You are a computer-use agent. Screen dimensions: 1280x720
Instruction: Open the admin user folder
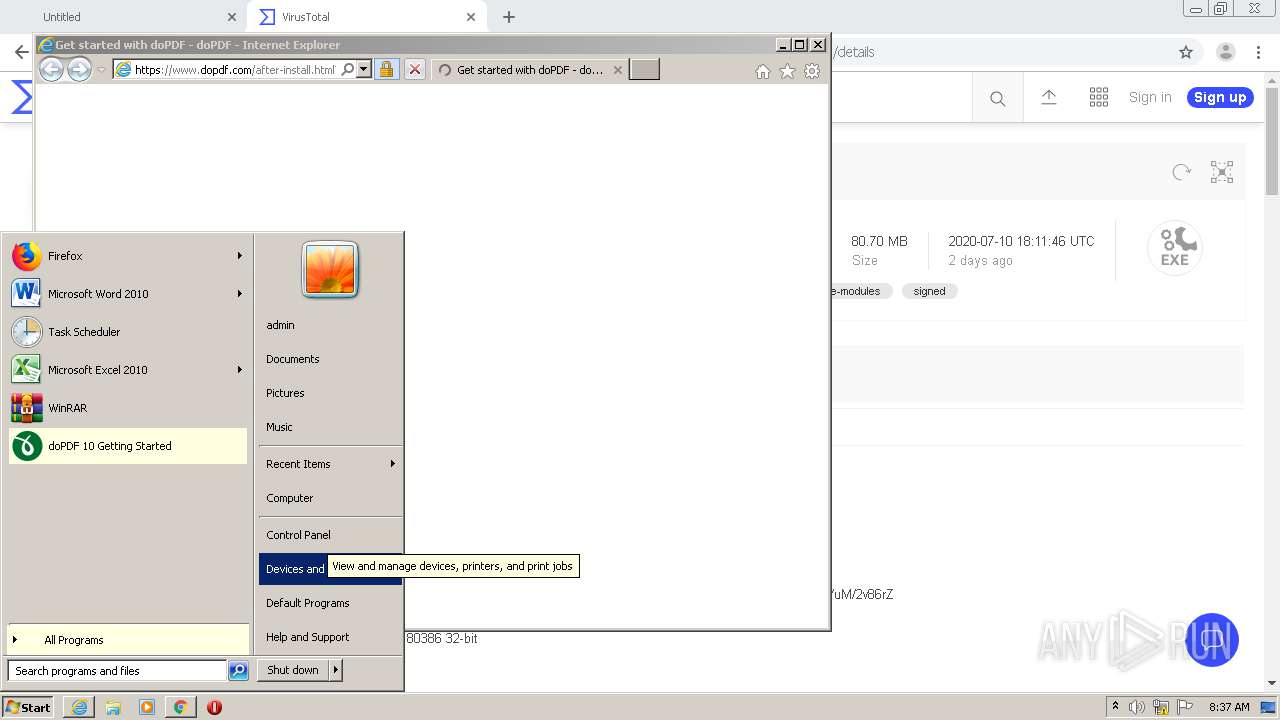(x=330, y=325)
